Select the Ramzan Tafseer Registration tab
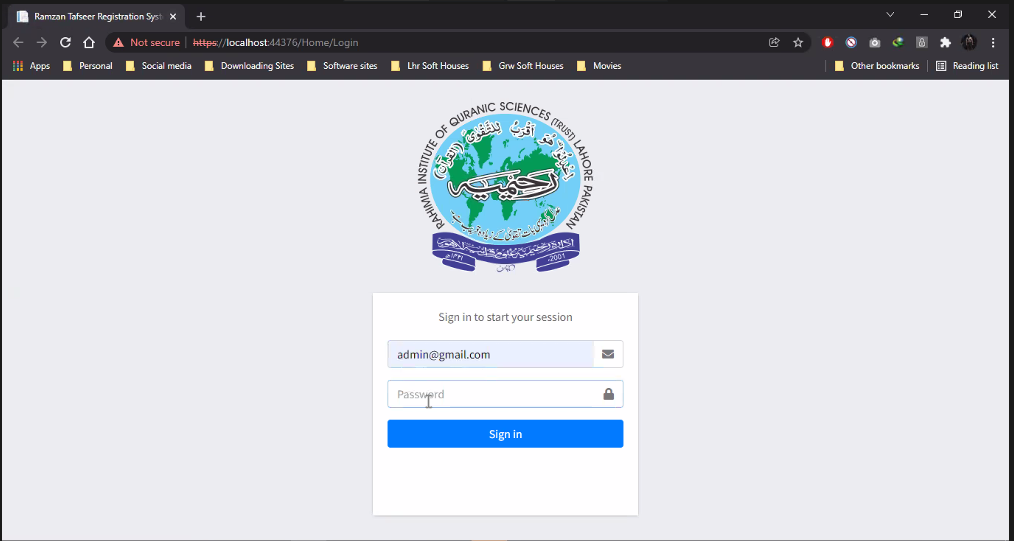The height and width of the screenshot is (541, 1014). pos(97,17)
